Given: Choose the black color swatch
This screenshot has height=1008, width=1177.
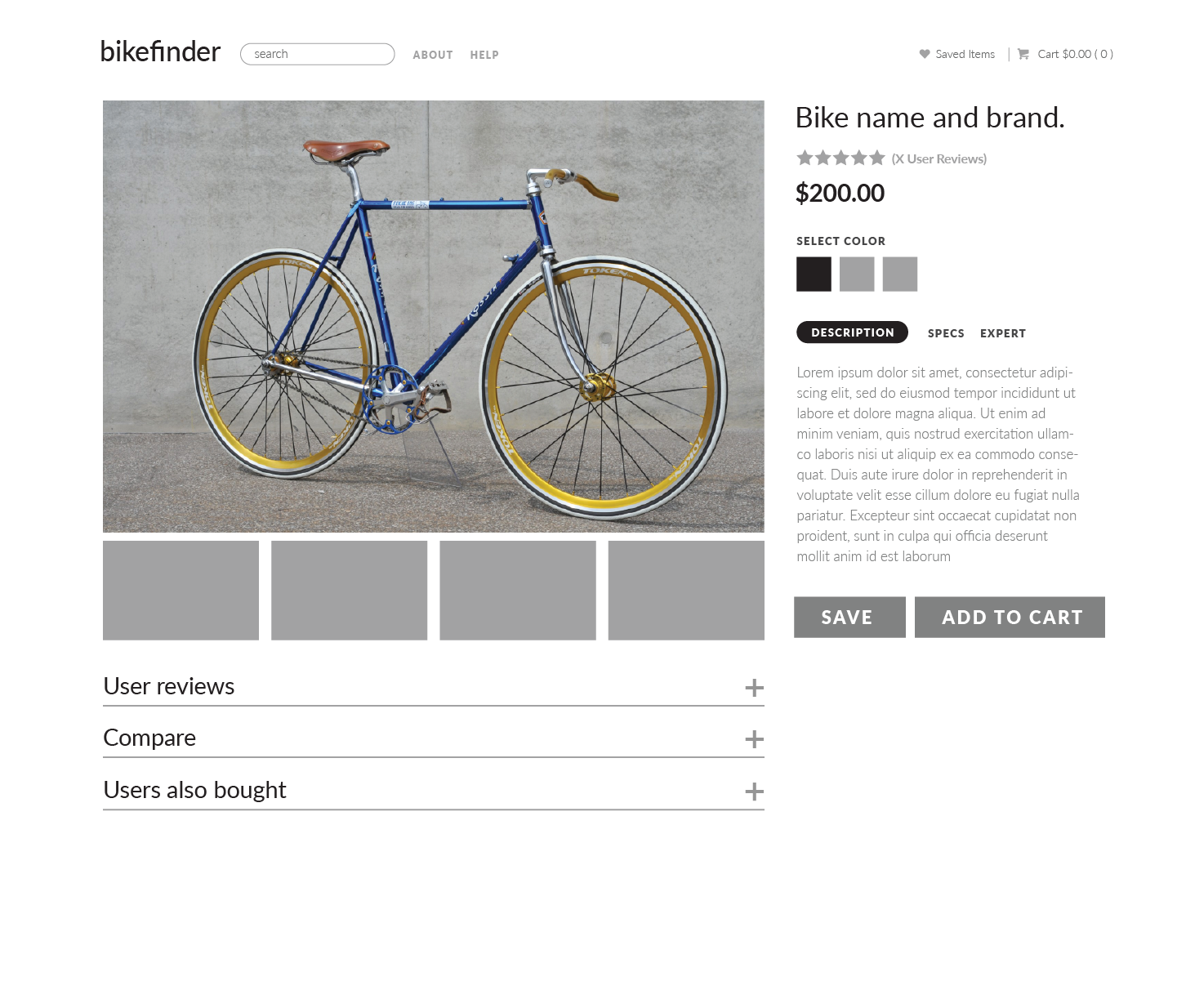Looking at the screenshot, I should (x=814, y=274).
